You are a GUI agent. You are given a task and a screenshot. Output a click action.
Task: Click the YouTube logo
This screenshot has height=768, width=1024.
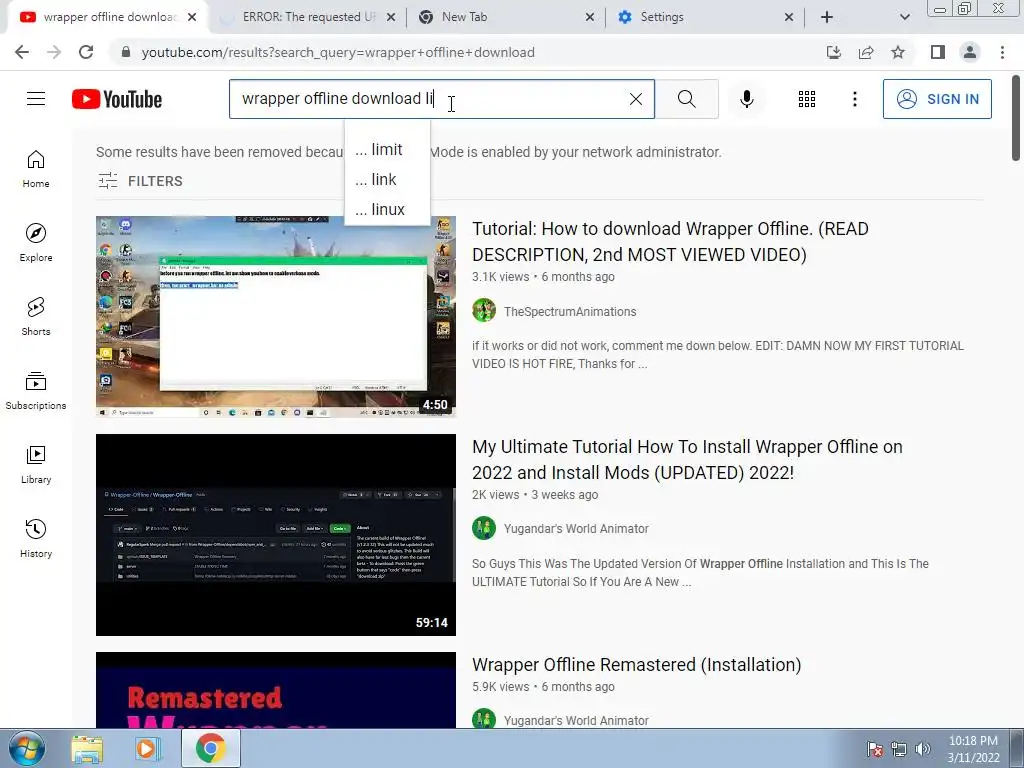coord(117,99)
